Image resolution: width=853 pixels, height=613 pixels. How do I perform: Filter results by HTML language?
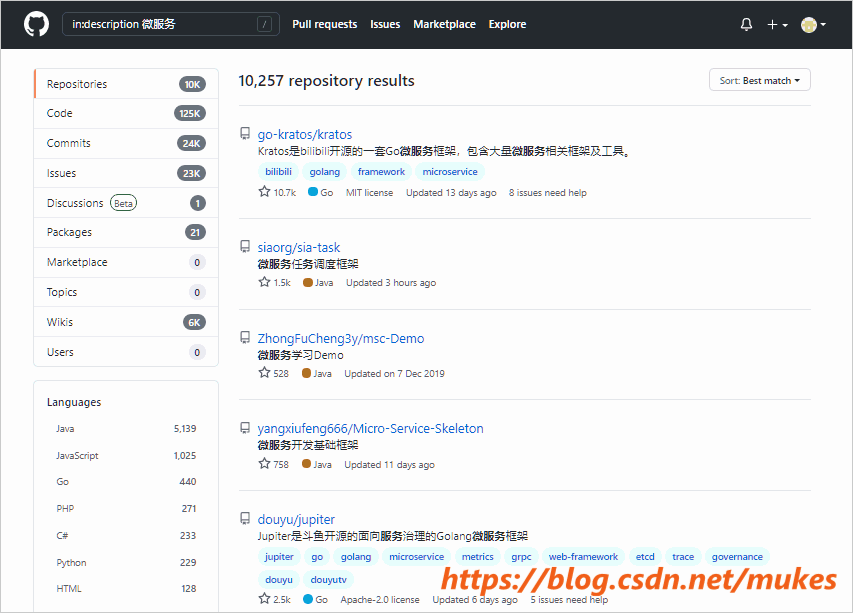point(126,589)
